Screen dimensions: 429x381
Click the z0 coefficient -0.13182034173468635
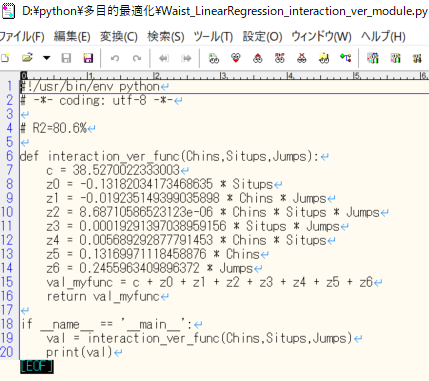pyautogui.click(x=146, y=184)
